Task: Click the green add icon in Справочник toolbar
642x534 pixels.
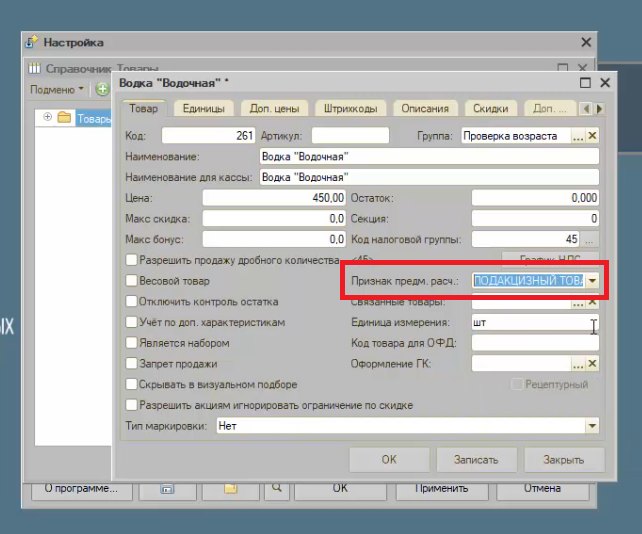Action: pyautogui.click(x=102, y=89)
